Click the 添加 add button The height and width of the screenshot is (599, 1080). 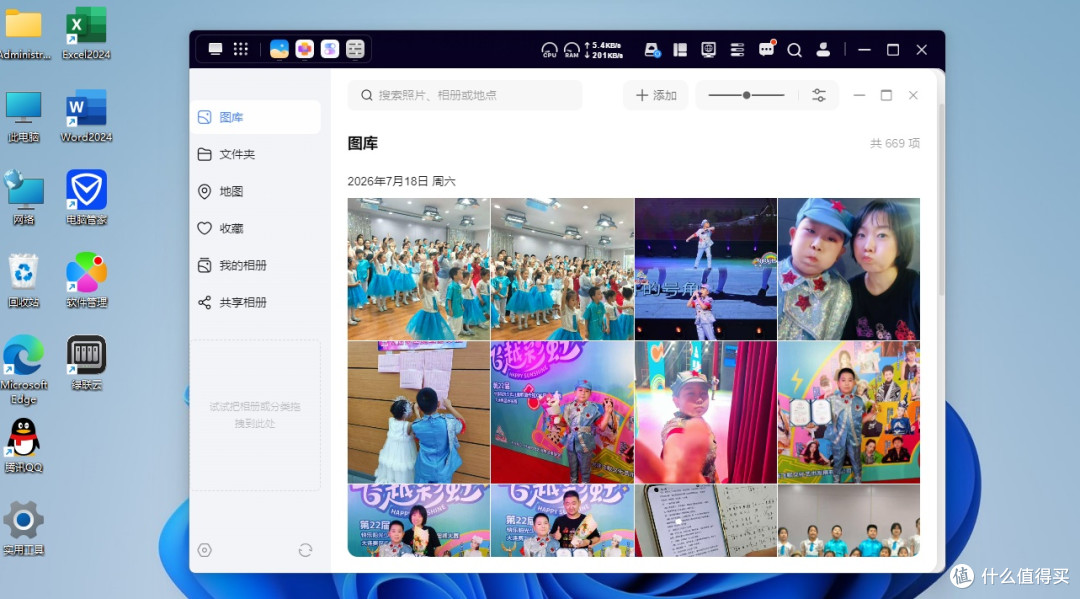pos(656,95)
